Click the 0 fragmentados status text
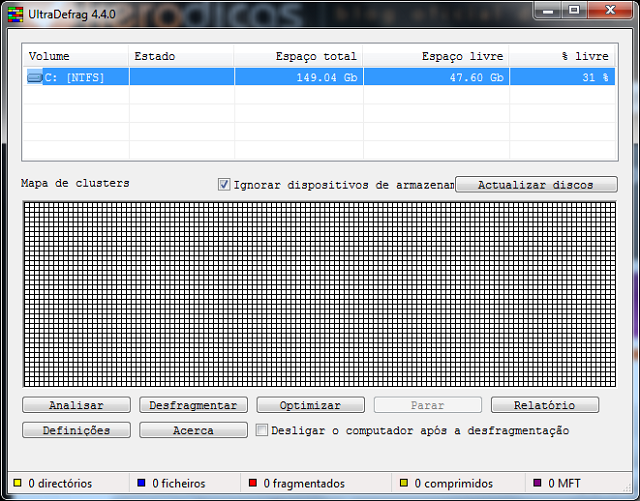The height and width of the screenshot is (501, 640). 304,483
